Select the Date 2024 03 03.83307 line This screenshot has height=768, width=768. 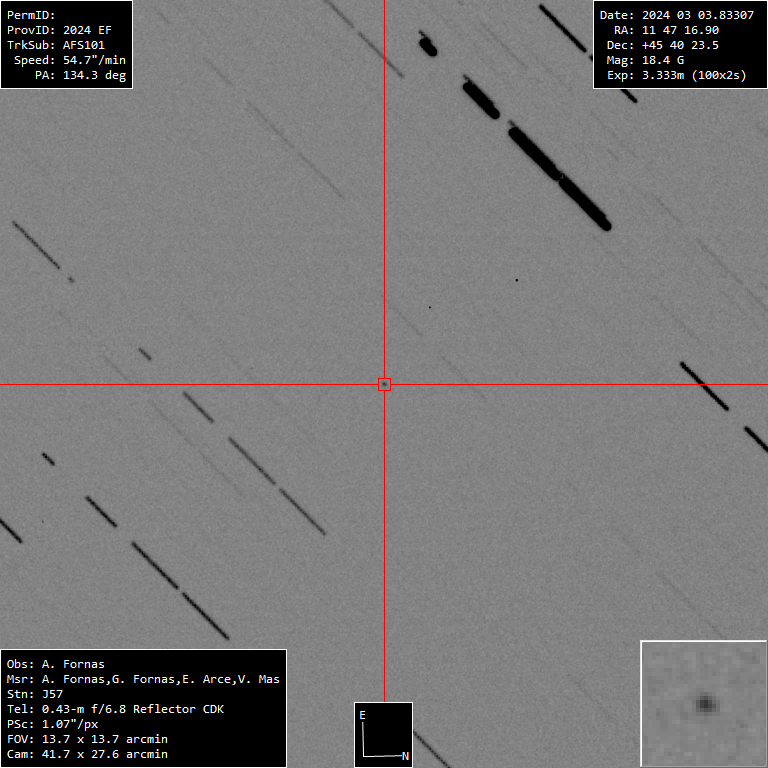click(677, 15)
